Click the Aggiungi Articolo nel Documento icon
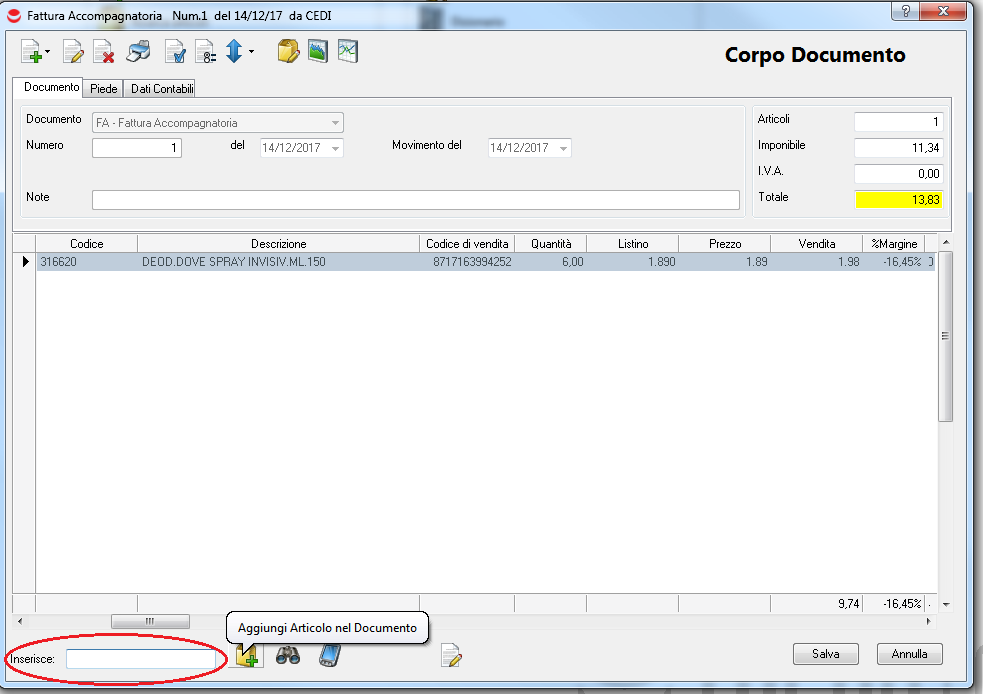This screenshot has height=694, width=983. click(247, 656)
